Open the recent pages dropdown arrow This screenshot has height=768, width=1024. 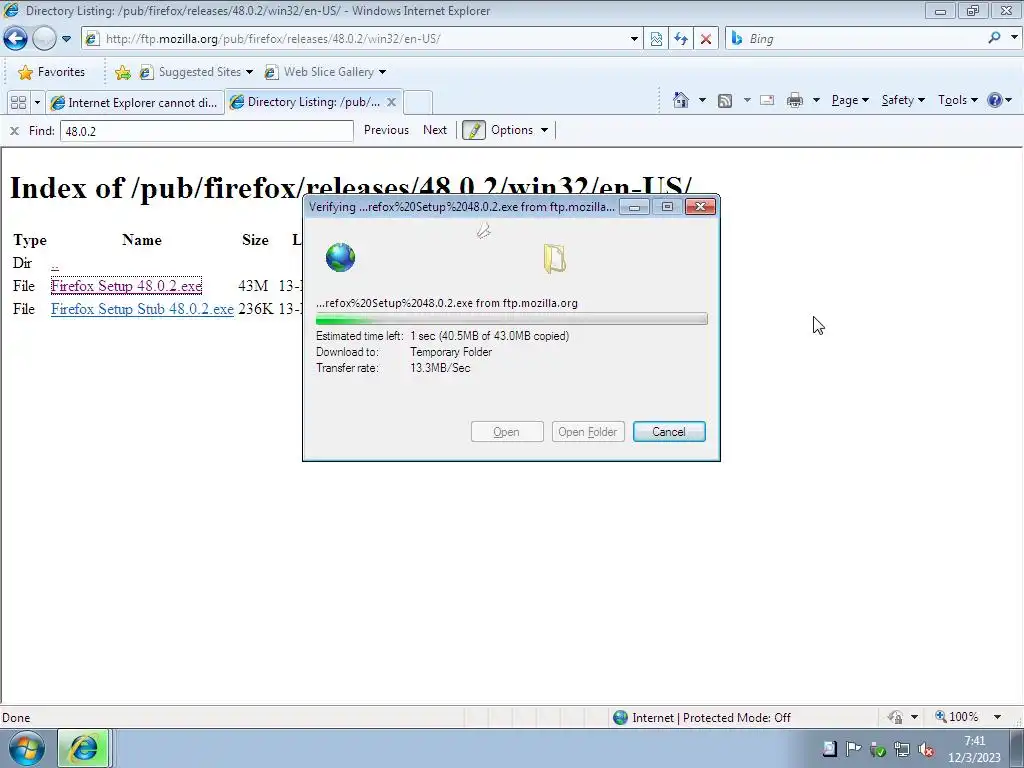tap(66, 39)
